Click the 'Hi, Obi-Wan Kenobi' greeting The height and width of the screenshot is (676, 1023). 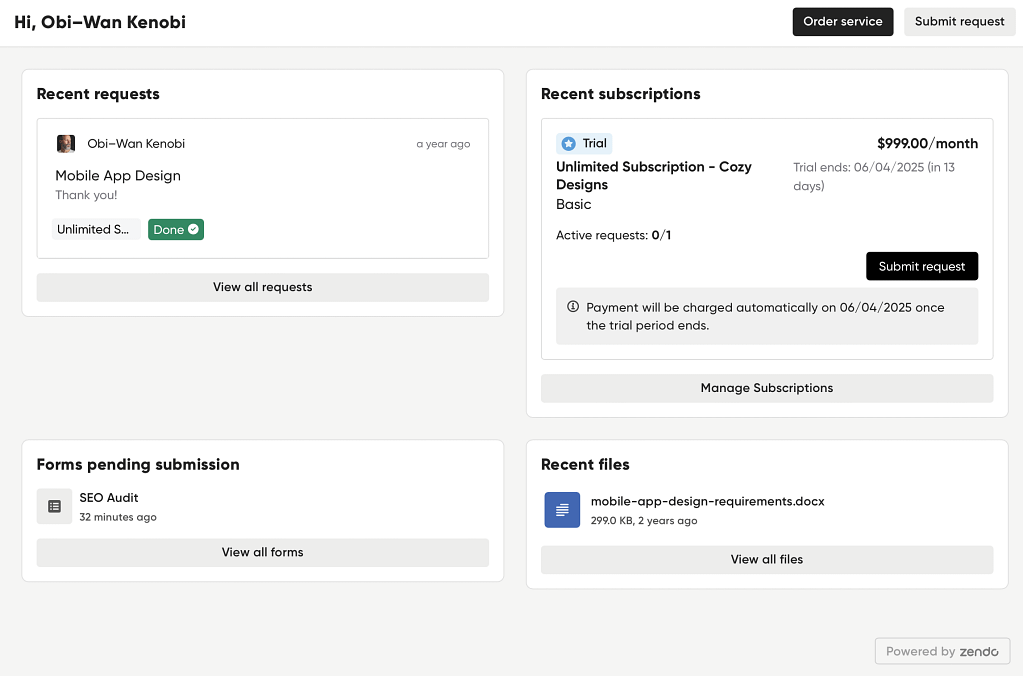(x=100, y=22)
